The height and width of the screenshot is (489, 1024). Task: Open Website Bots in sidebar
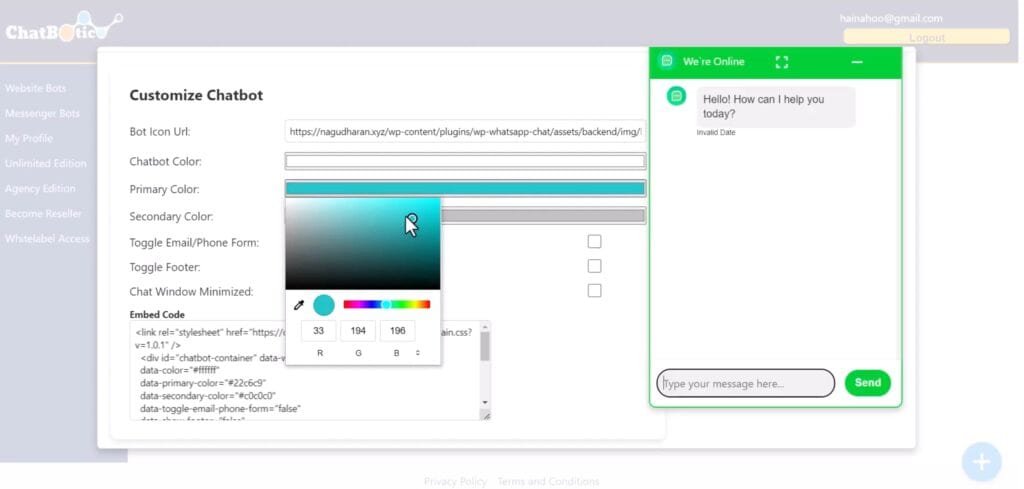[35, 88]
